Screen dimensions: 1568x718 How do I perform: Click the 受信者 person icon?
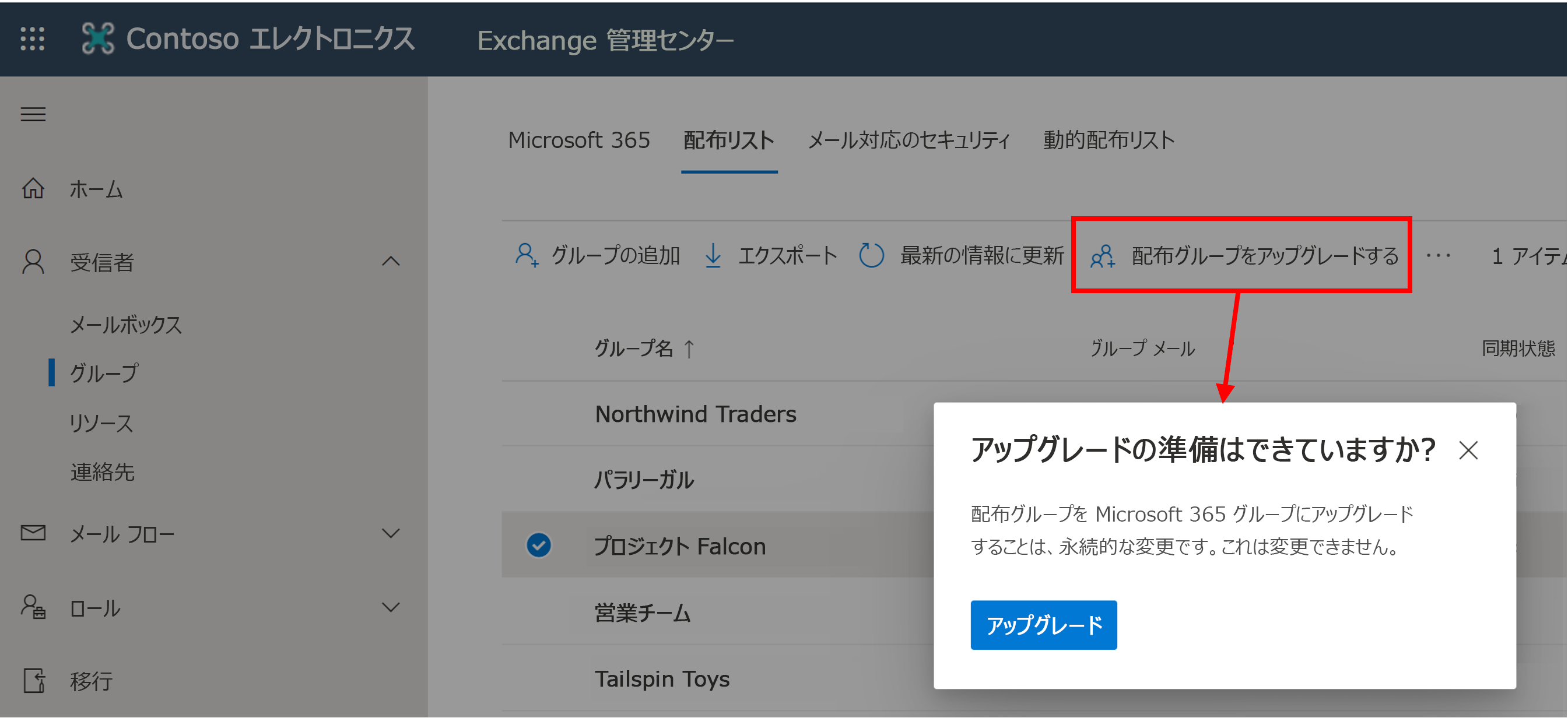33,262
